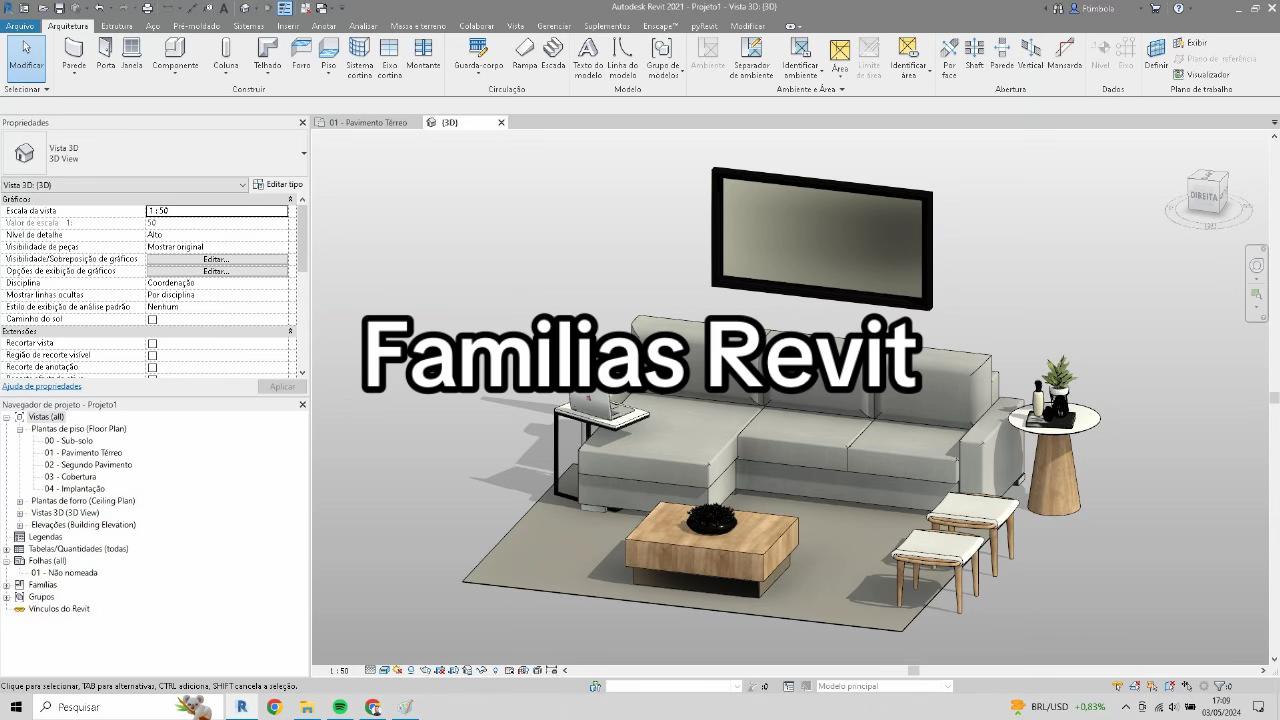Pick the Coluna column tool

tap(226, 54)
